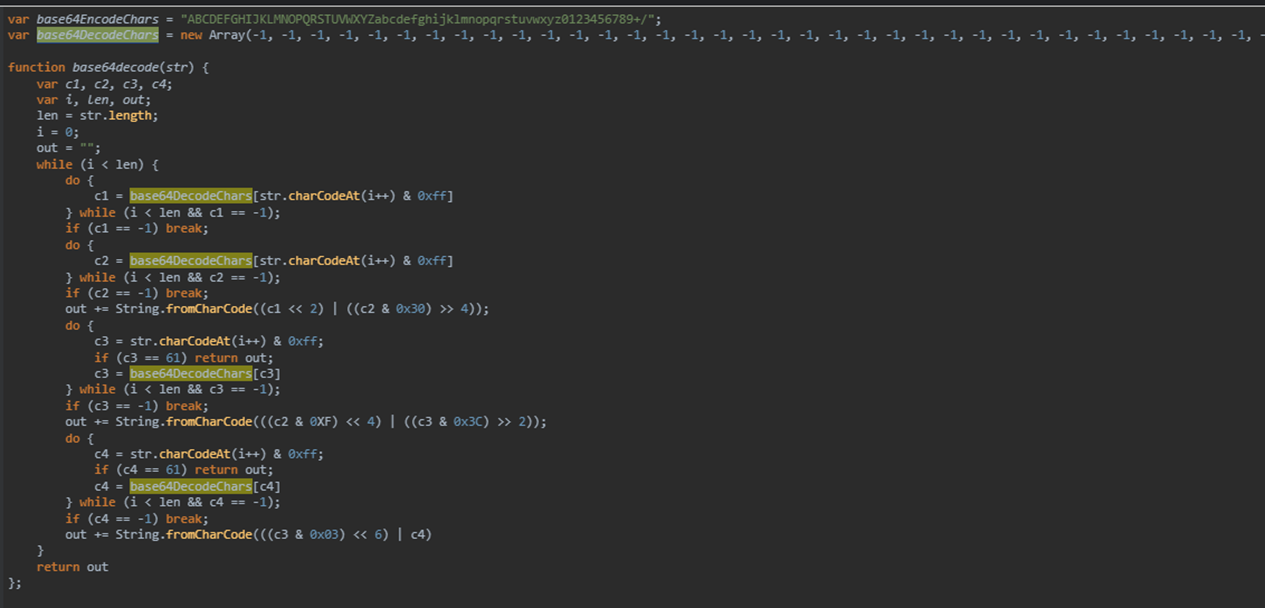Click the 'if (c3 == 61) return out;' line
The width and height of the screenshot is (1265, 608).
pos(181,357)
